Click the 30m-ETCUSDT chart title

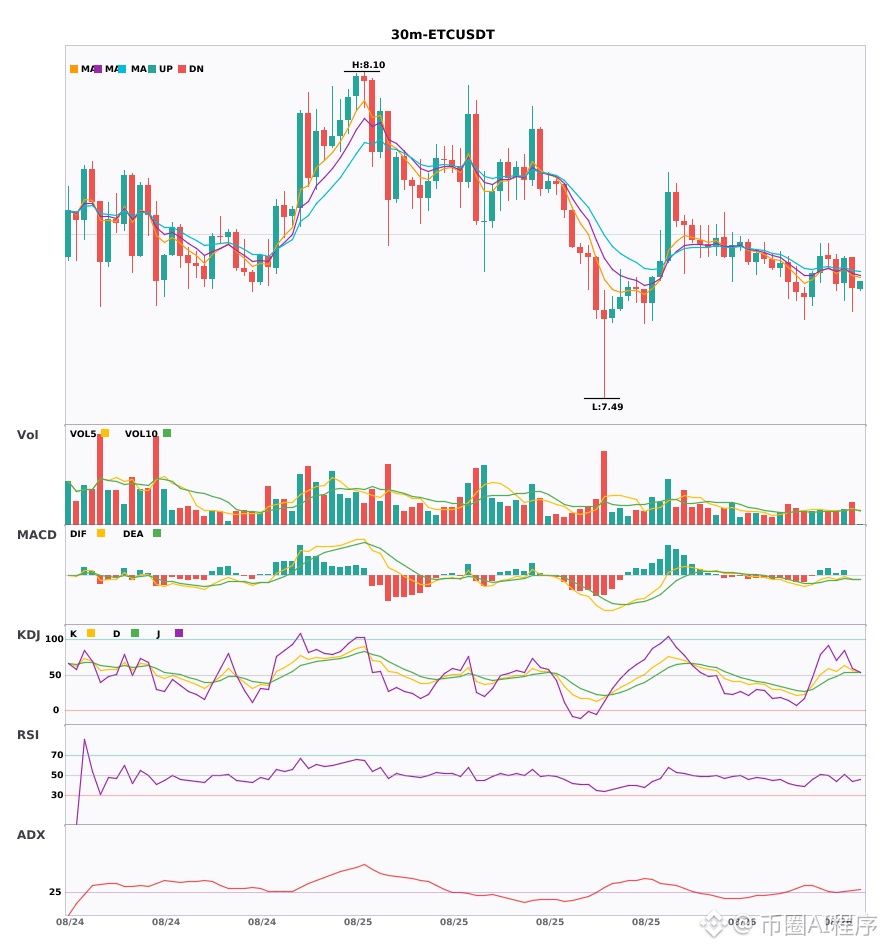click(x=442, y=35)
